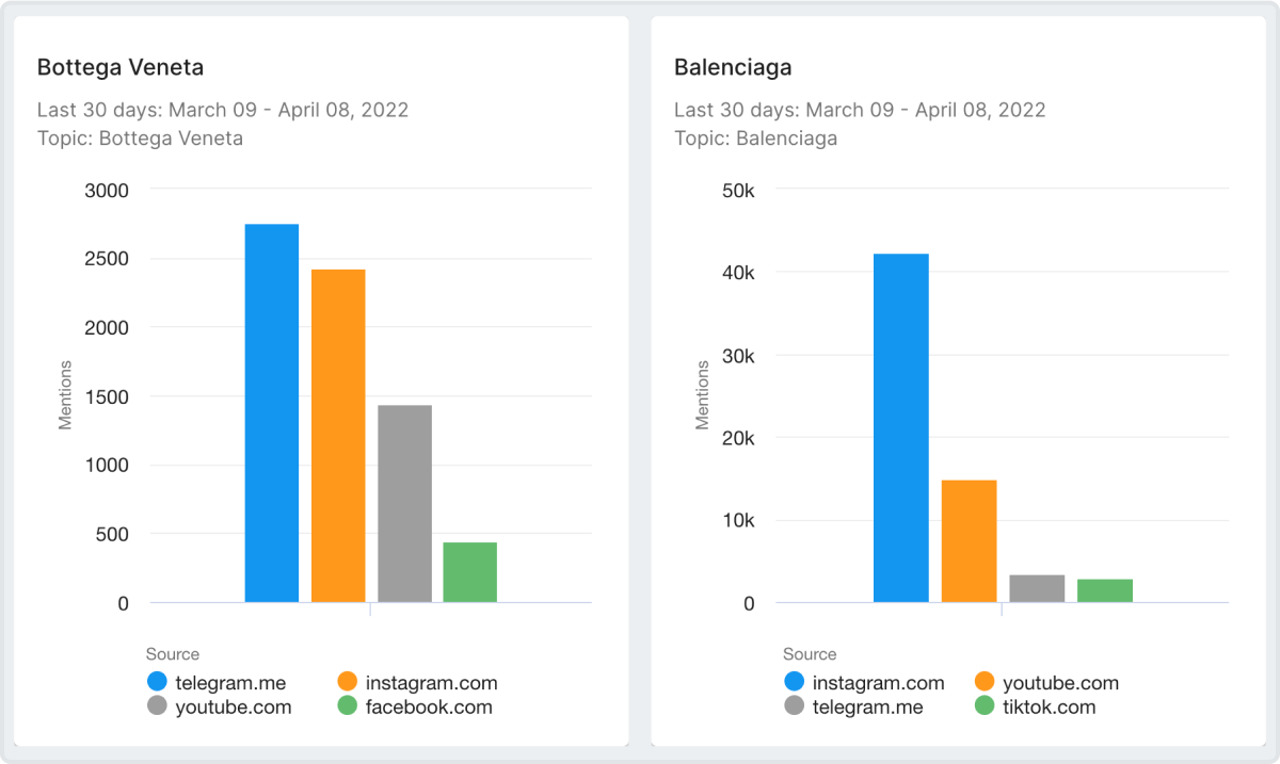The width and height of the screenshot is (1280, 764).
Task: Click the Balenciaga chart title
Action: (733, 68)
